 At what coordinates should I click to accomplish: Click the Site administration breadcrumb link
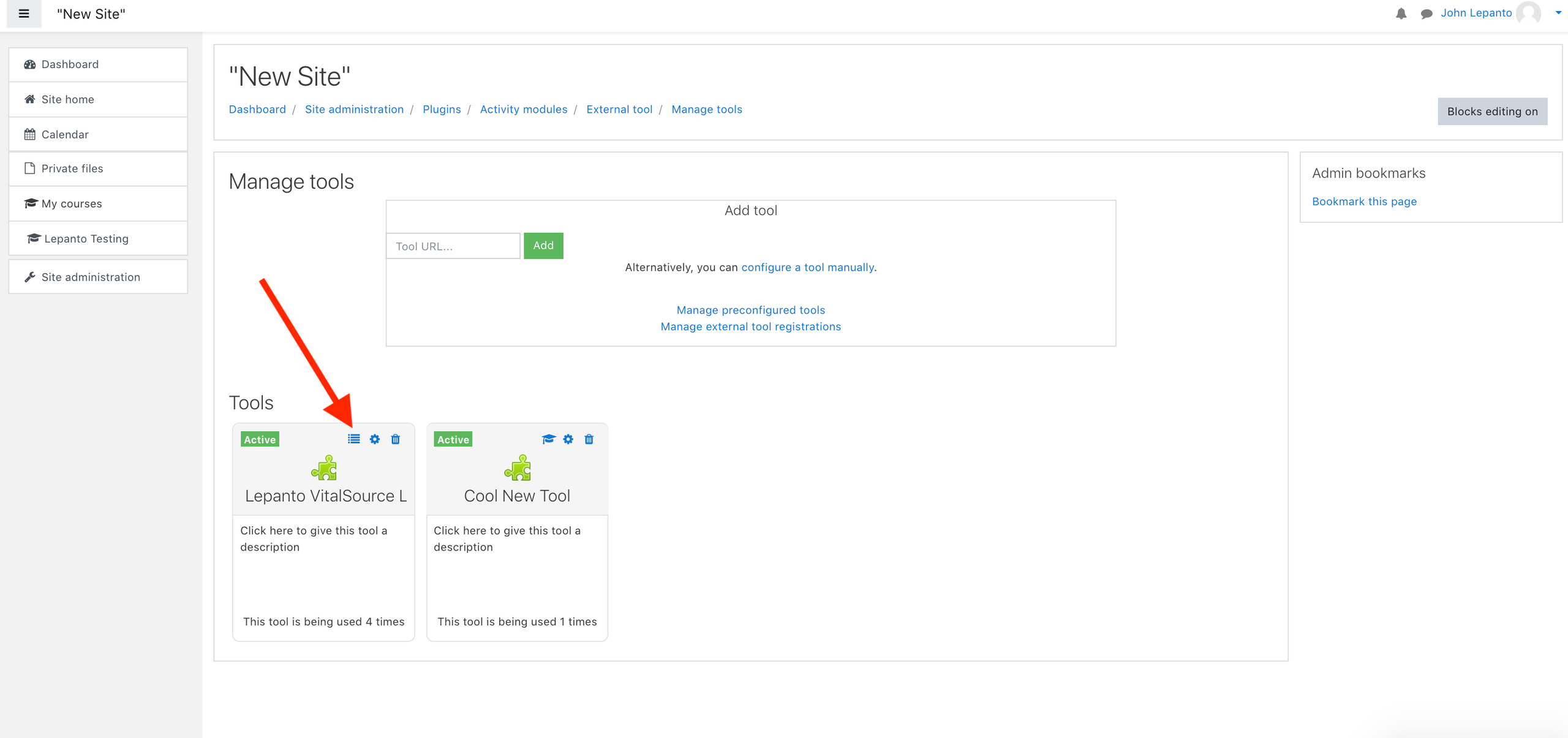354,109
